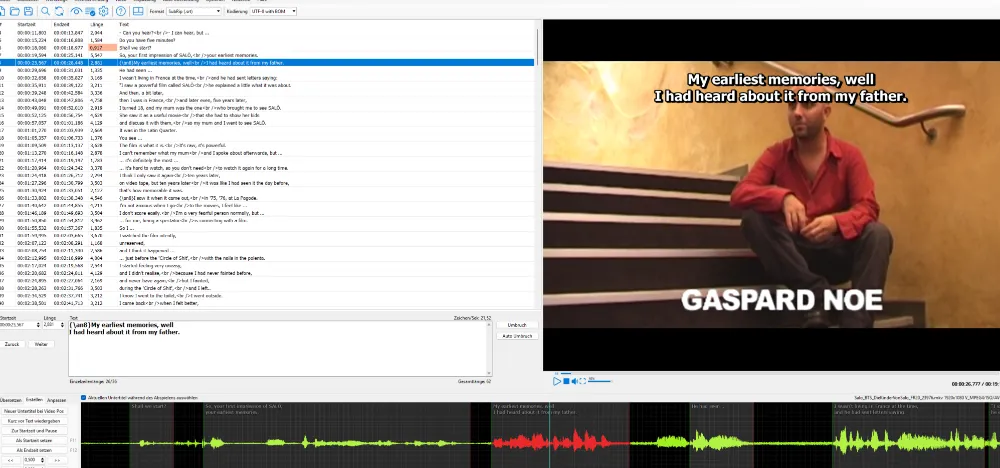Click the Zurück button
The image size is (1000, 468).
coord(12,344)
